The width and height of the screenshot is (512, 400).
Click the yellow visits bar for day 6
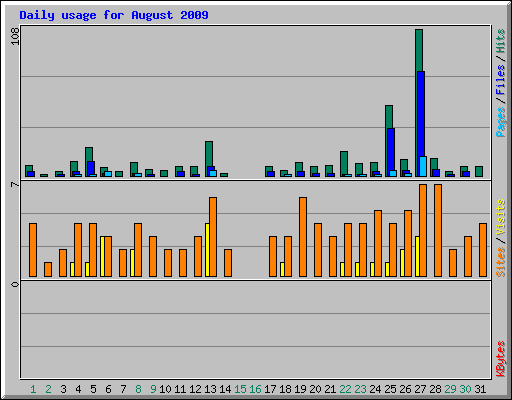click(103, 256)
